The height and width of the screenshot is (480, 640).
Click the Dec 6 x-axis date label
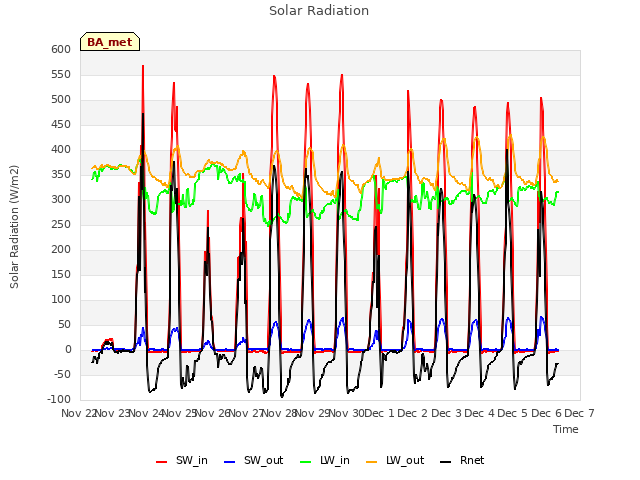click(x=547, y=413)
